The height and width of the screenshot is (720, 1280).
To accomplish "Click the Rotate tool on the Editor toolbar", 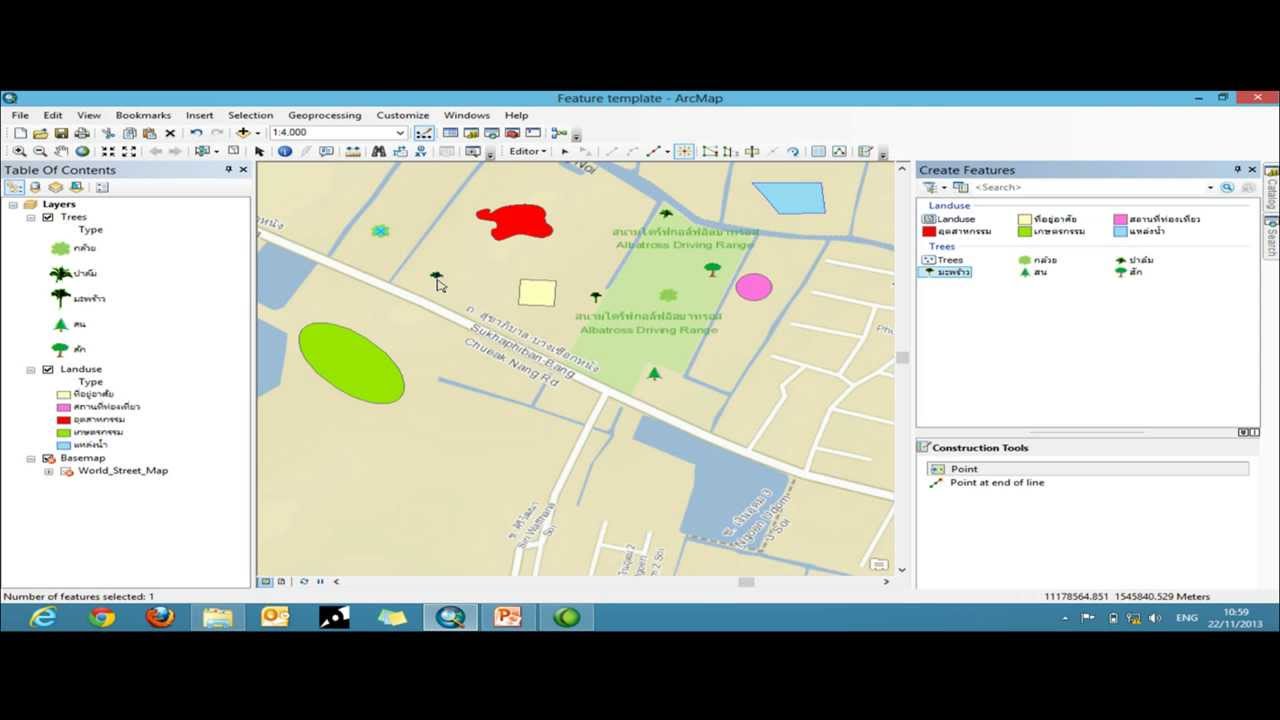I will coord(793,151).
